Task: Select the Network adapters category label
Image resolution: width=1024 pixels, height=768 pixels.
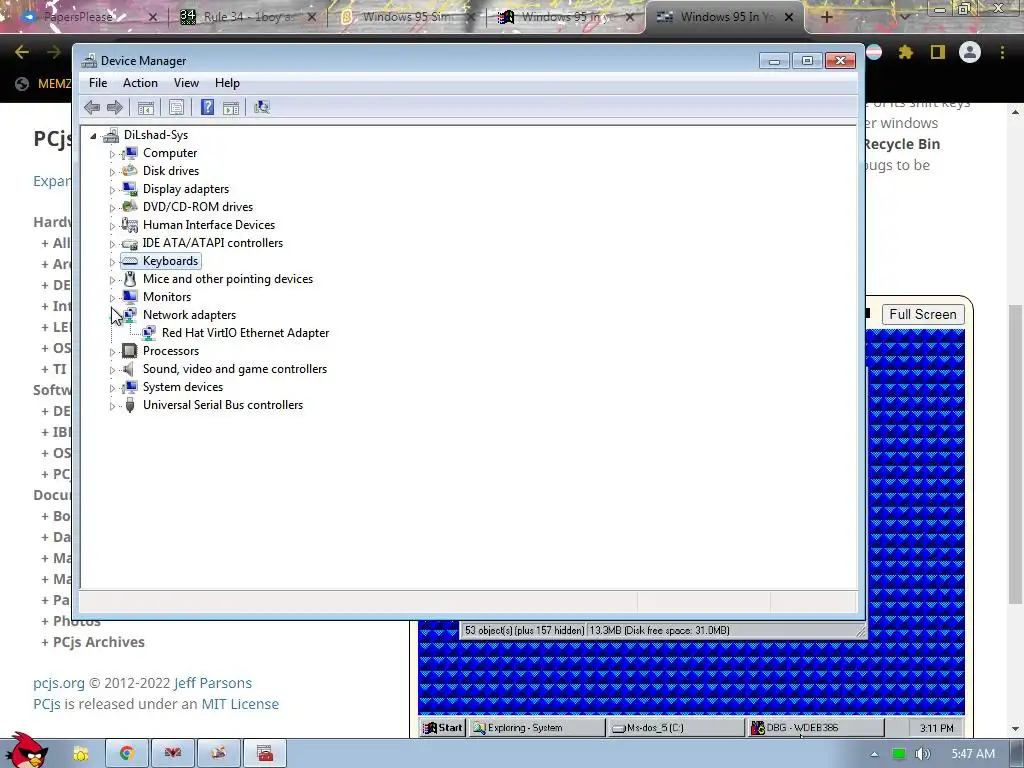Action: [x=189, y=315]
